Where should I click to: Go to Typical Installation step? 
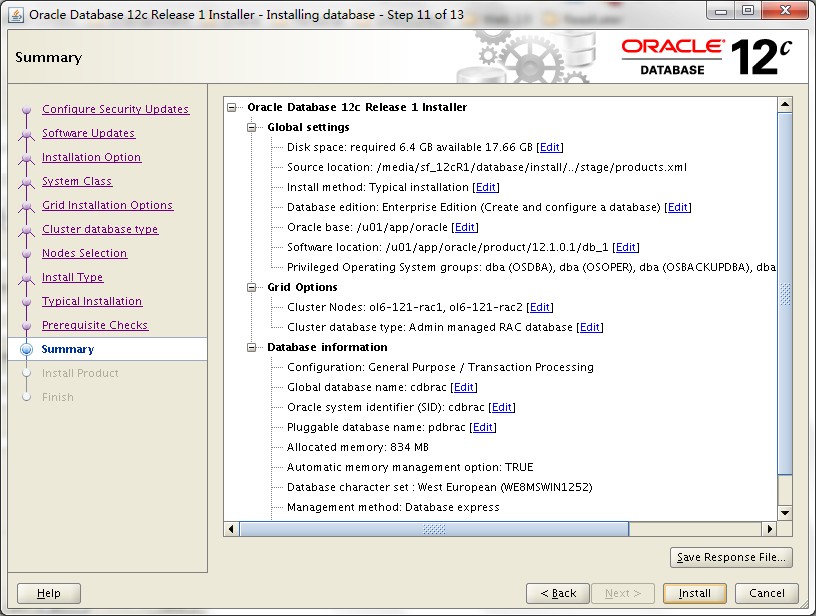pyautogui.click(x=92, y=301)
